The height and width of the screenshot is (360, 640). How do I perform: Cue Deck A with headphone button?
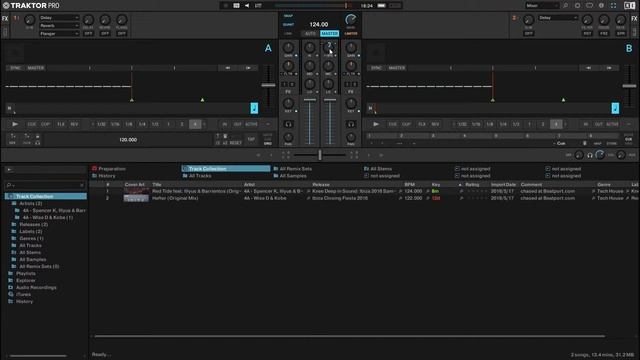pyautogui.click(x=288, y=124)
